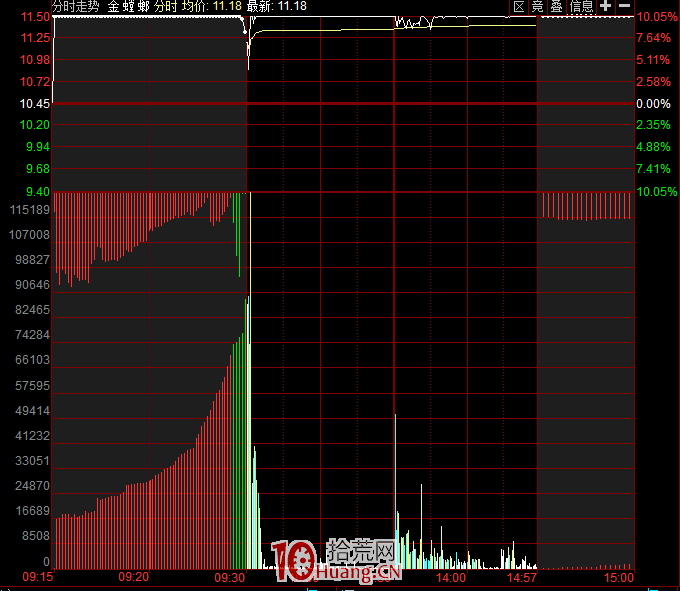Select the 14:00 time axis marker
Image resolution: width=680 pixels, height=591 pixels.
pos(450,578)
